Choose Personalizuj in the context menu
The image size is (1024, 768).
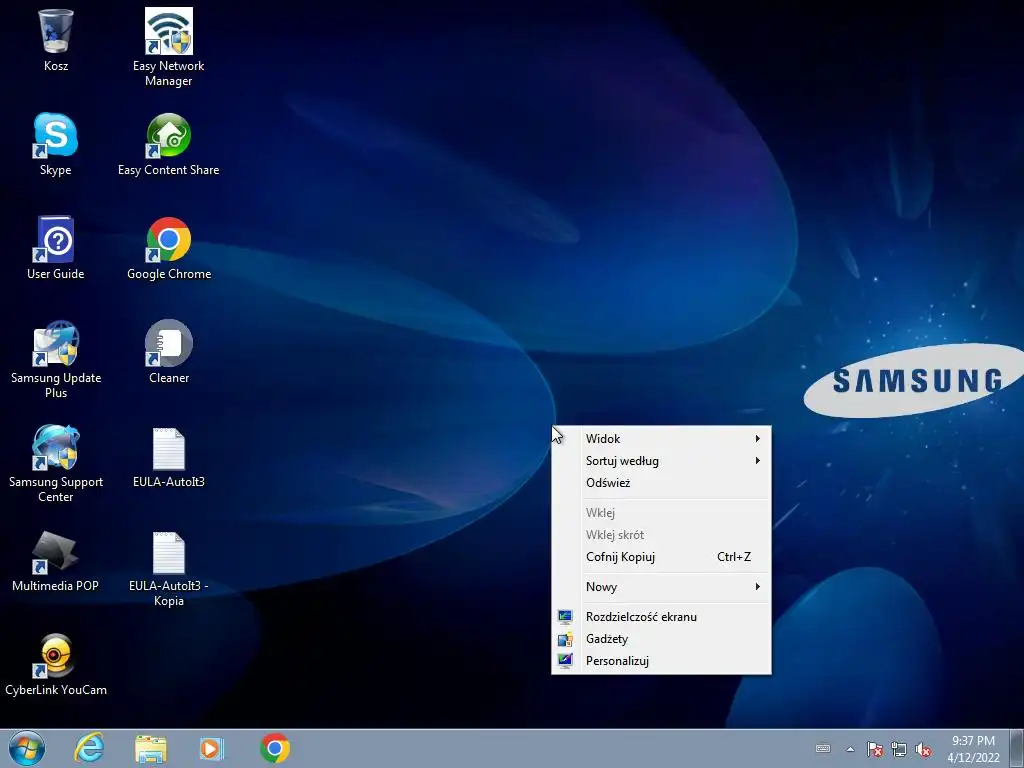click(662, 661)
